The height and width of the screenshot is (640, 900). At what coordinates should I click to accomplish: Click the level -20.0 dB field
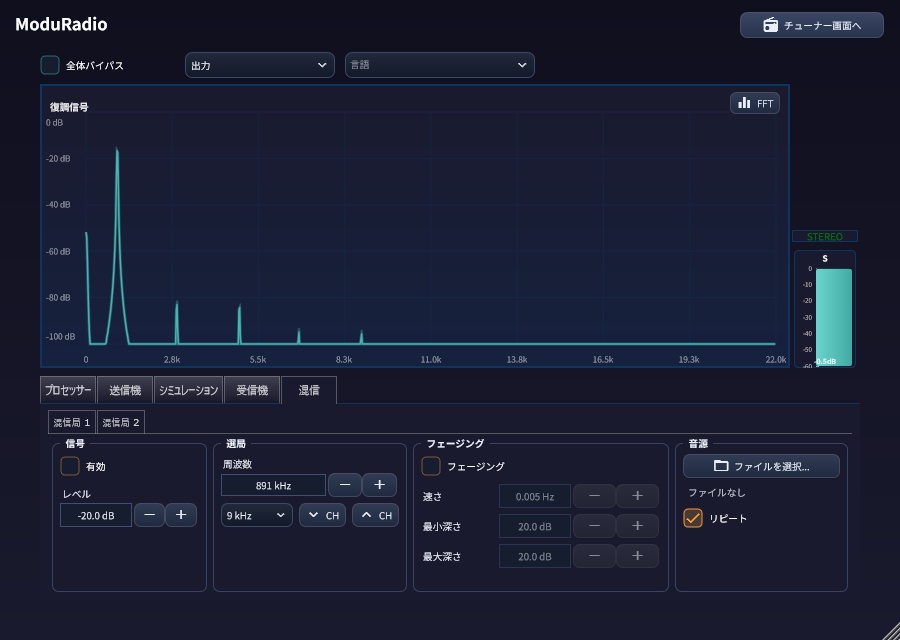click(96, 515)
